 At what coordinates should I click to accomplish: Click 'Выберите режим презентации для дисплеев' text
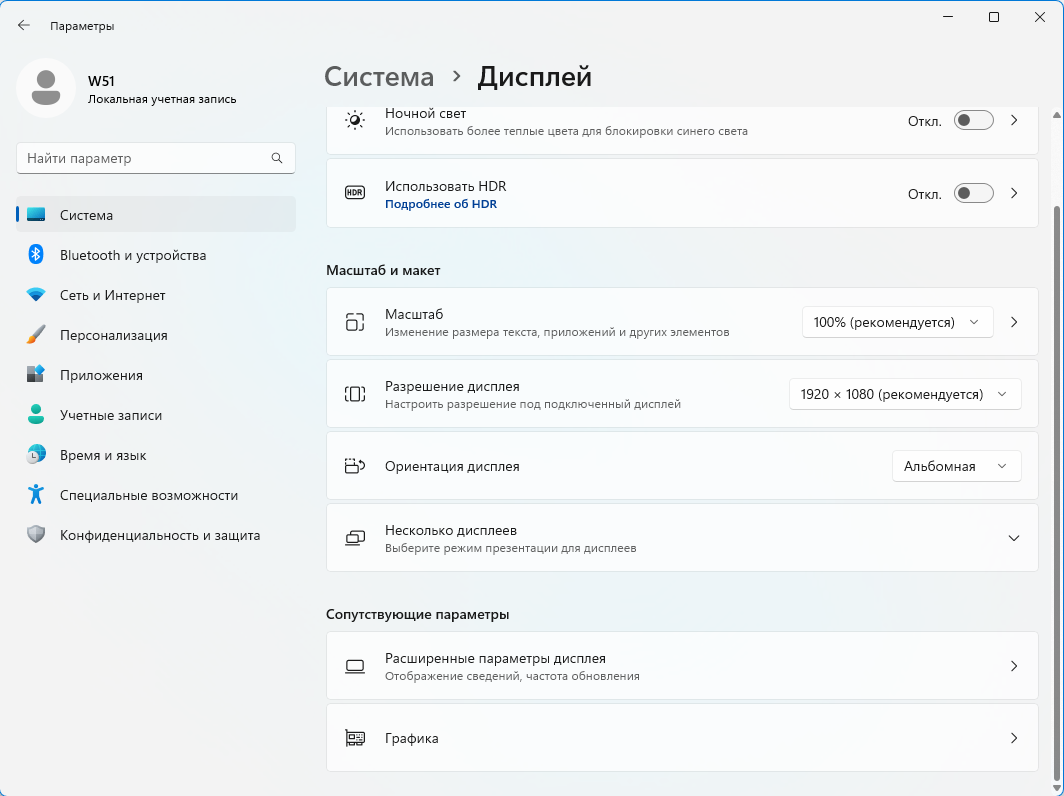pyautogui.click(x=510, y=548)
